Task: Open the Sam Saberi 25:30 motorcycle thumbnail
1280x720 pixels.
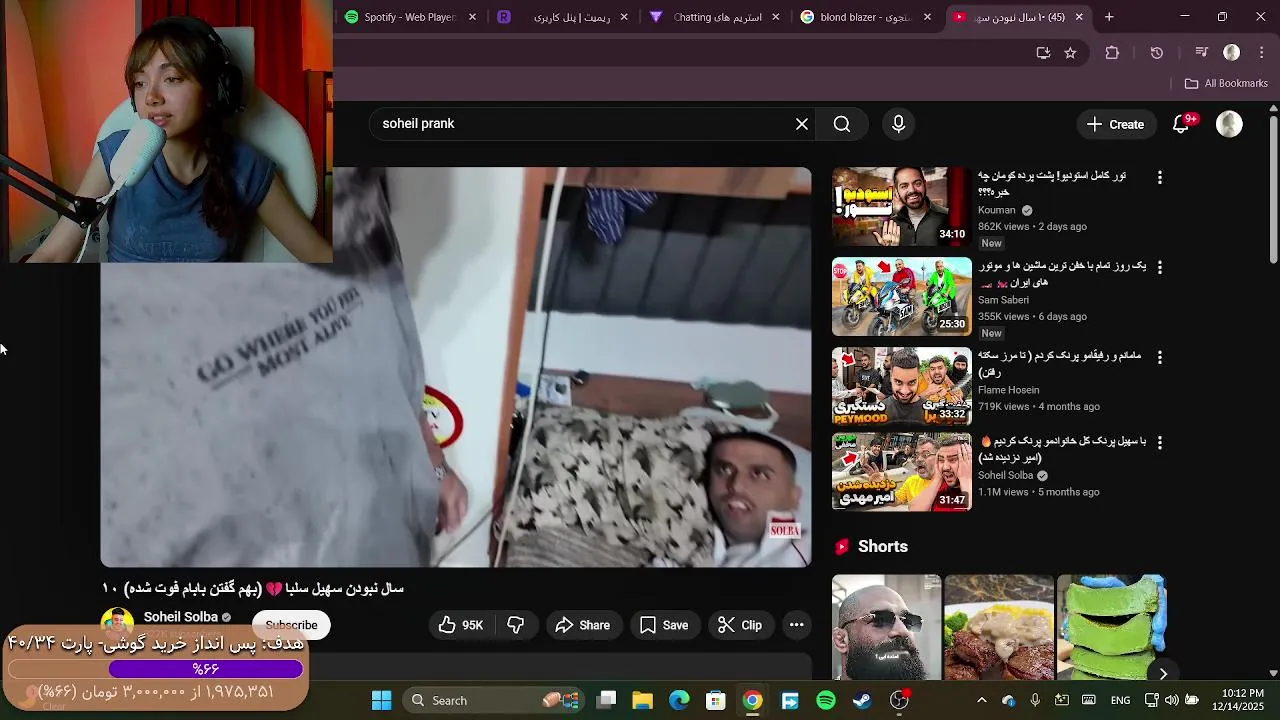Action: [x=901, y=297]
